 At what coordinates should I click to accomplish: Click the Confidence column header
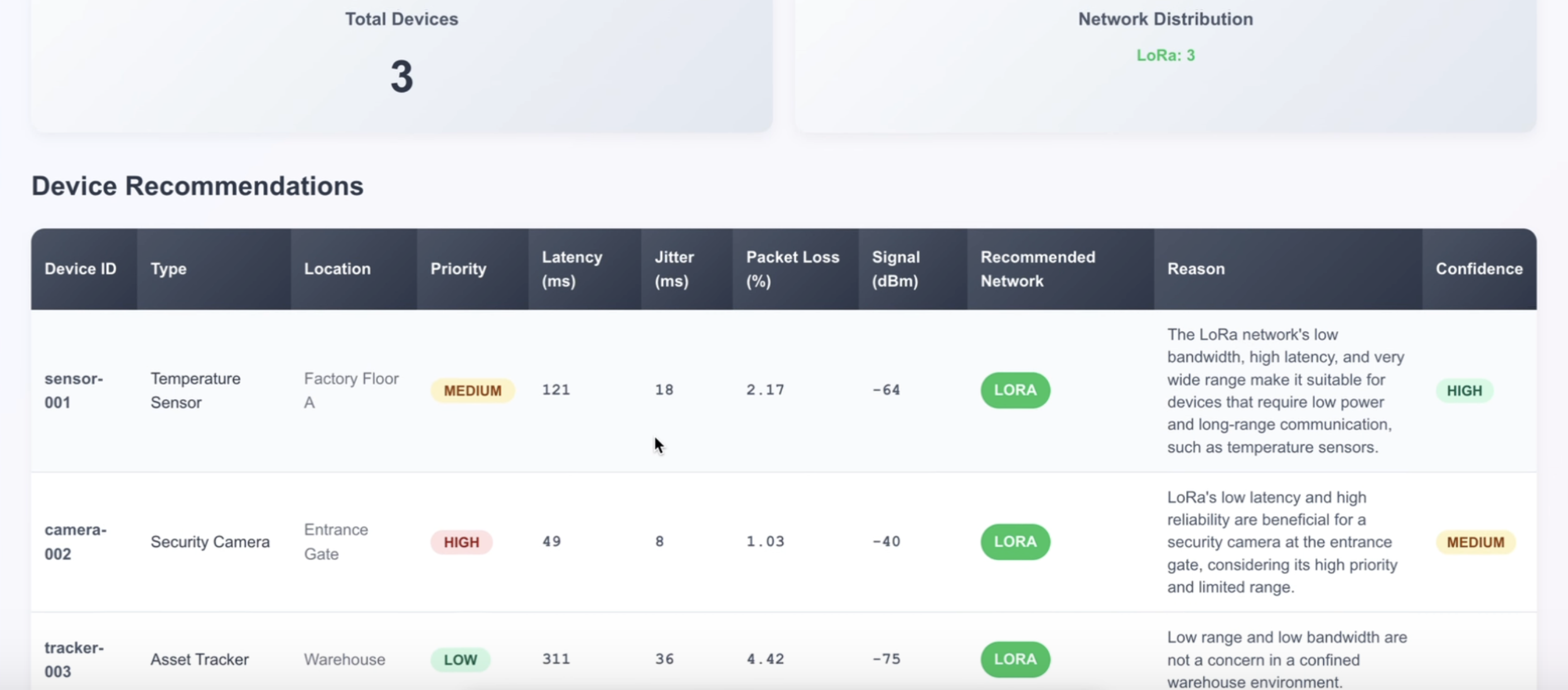[x=1479, y=269]
